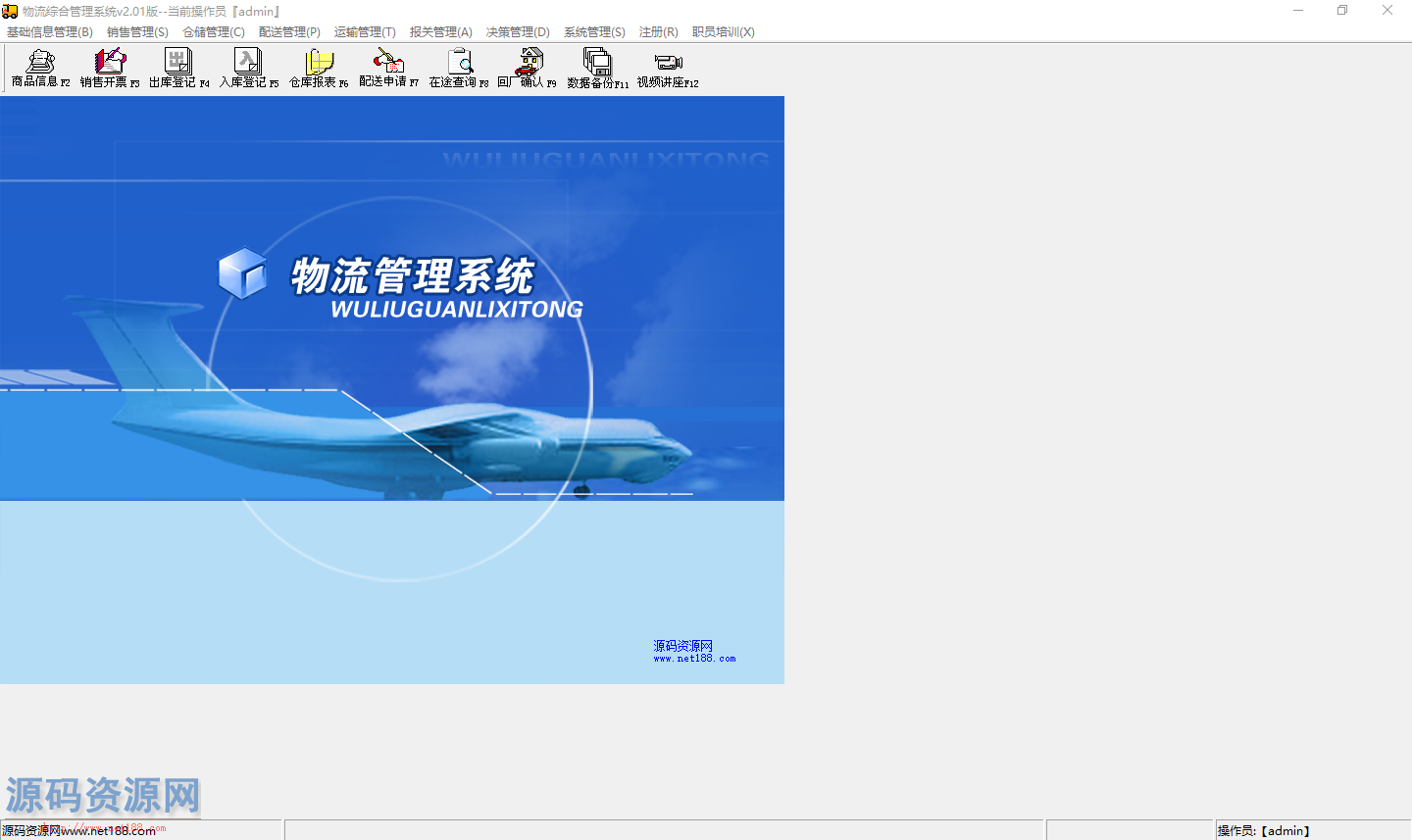Minimize the application window
The height and width of the screenshot is (840, 1412).
click(1298, 11)
